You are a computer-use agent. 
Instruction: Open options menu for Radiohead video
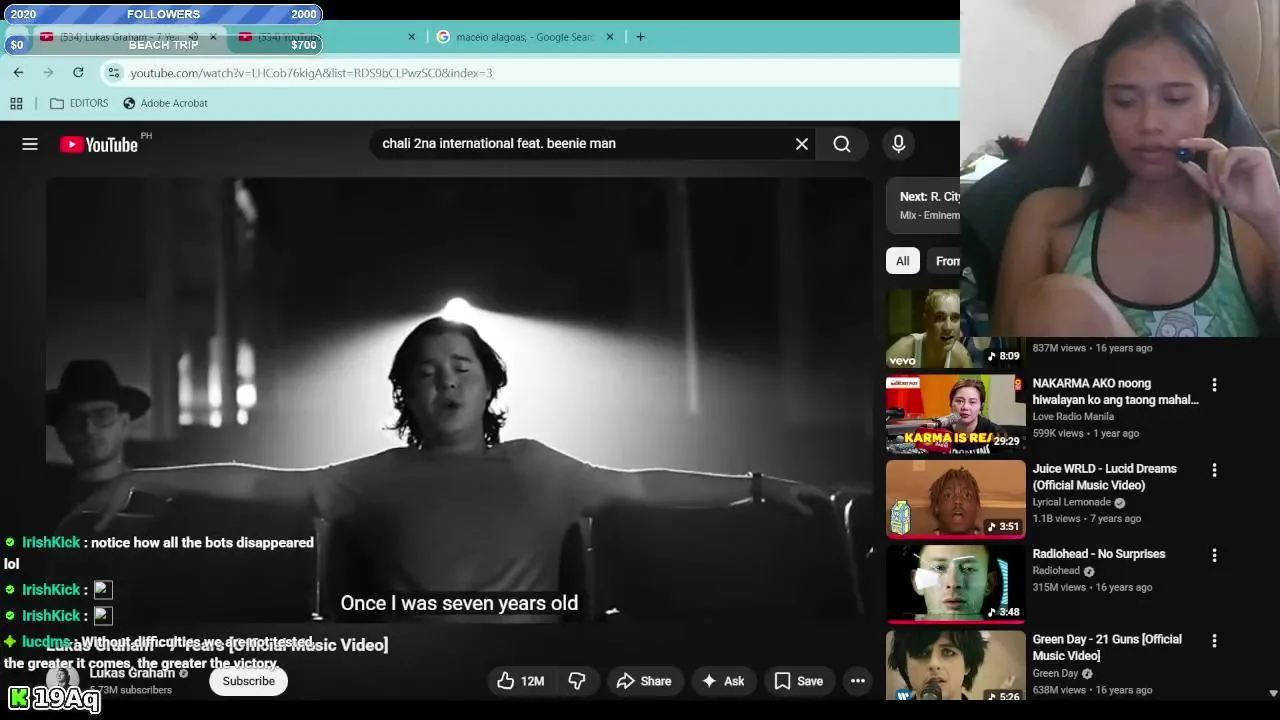point(1214,555)
